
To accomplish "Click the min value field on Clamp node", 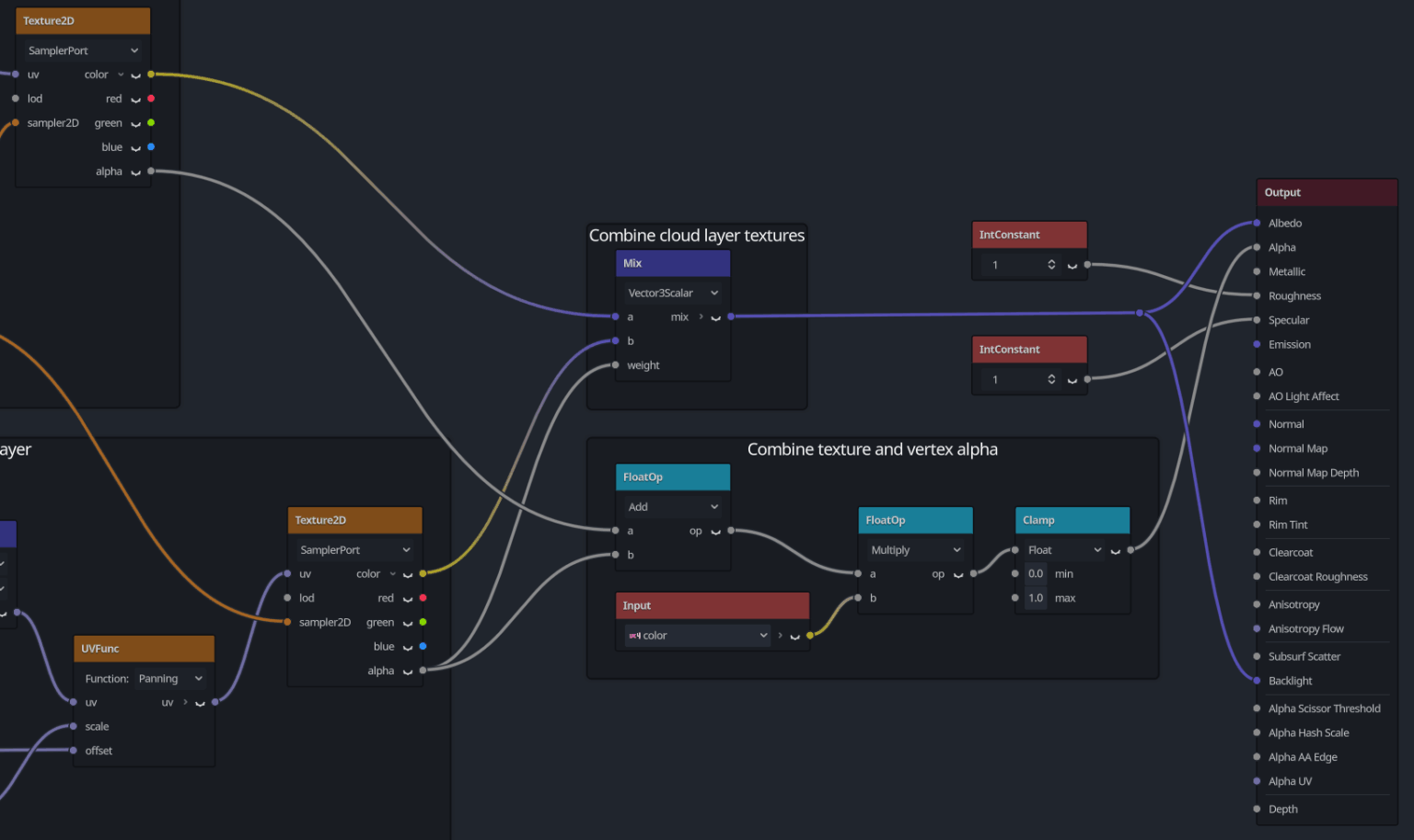I will click(1036, 573).
